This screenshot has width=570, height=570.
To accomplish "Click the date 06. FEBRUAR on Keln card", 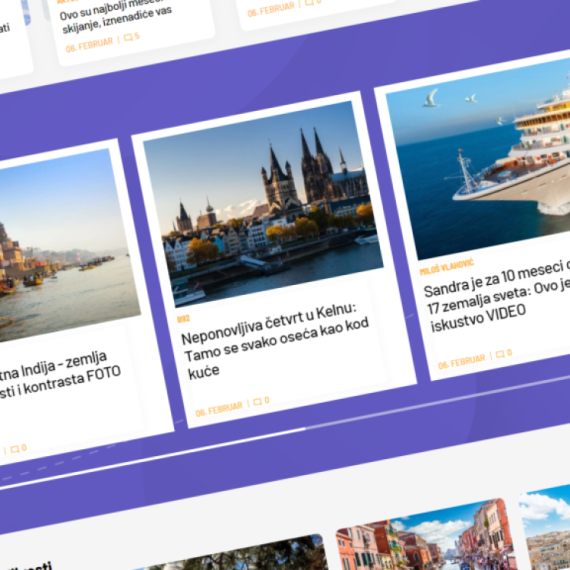I will point(219,409).
